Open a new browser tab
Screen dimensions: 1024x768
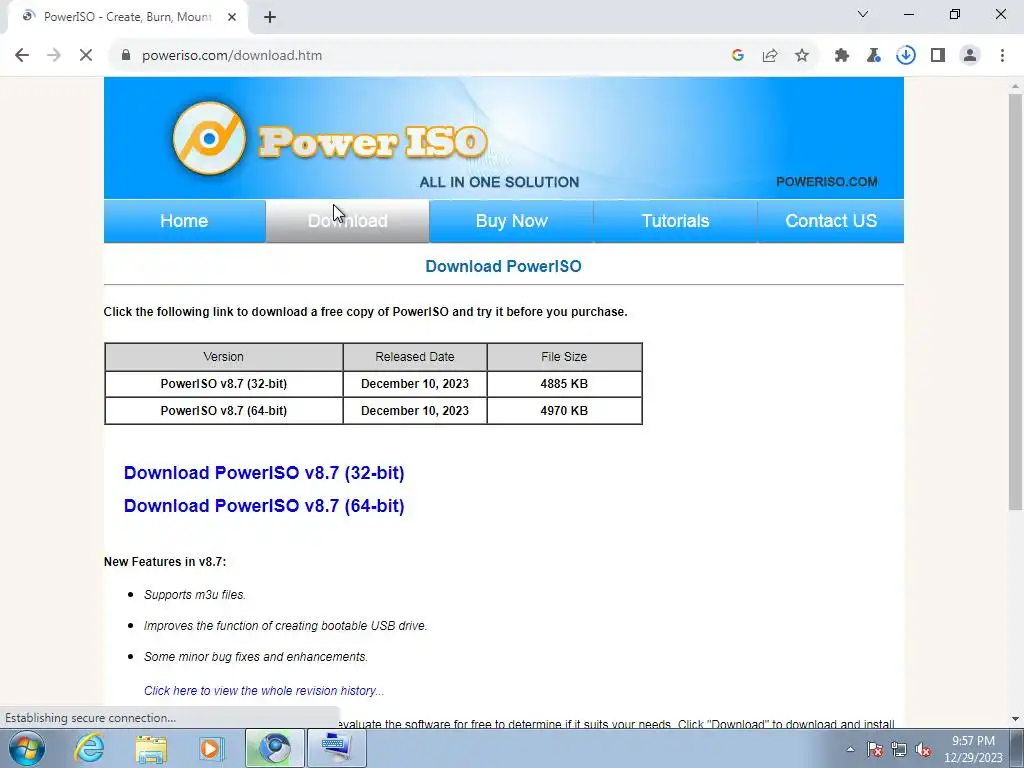tap(270, 17)
